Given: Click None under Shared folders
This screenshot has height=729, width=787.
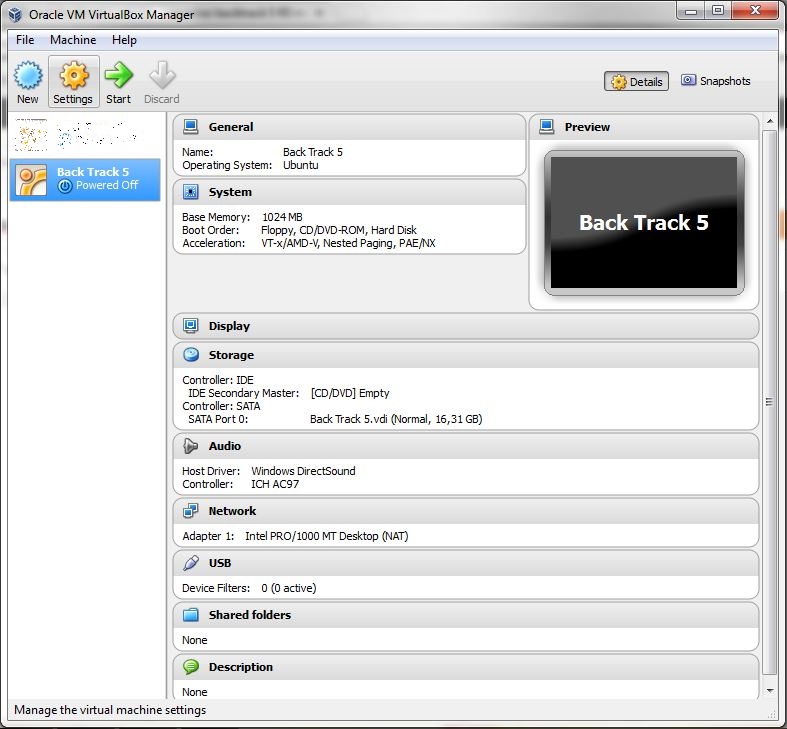Looking at the screenshot, I should tap(195, 640).
